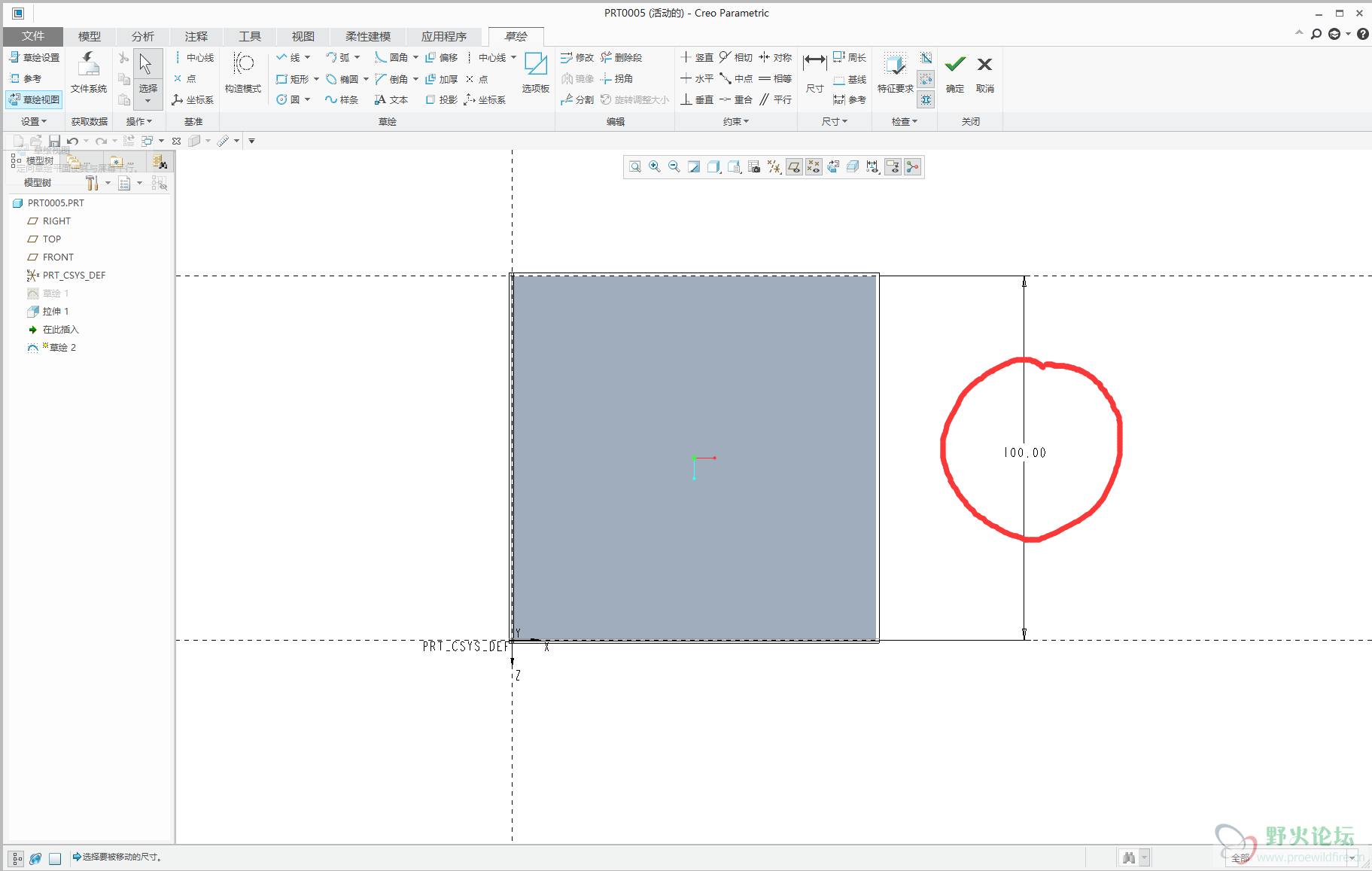Click the 分割 divide tool
The width and height of the screenshot is (1372, 871).
(x=577, y=99)
